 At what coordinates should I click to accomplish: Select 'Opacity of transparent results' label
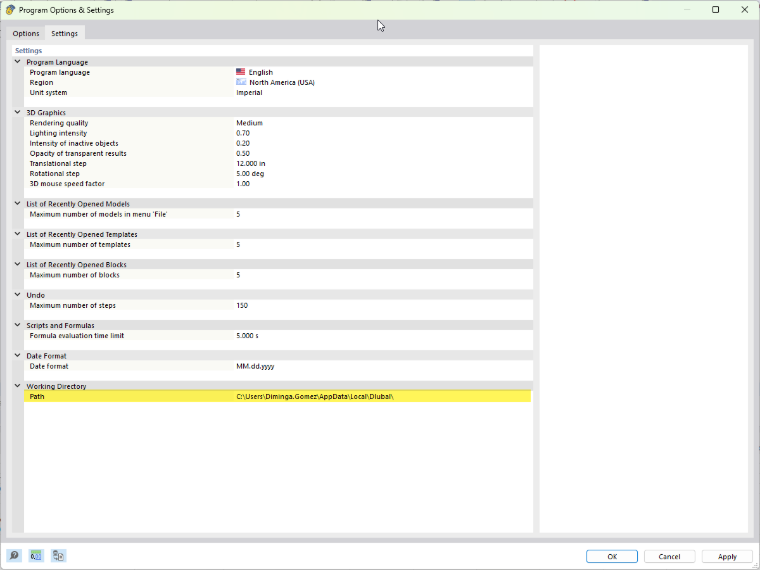[78, 154]
